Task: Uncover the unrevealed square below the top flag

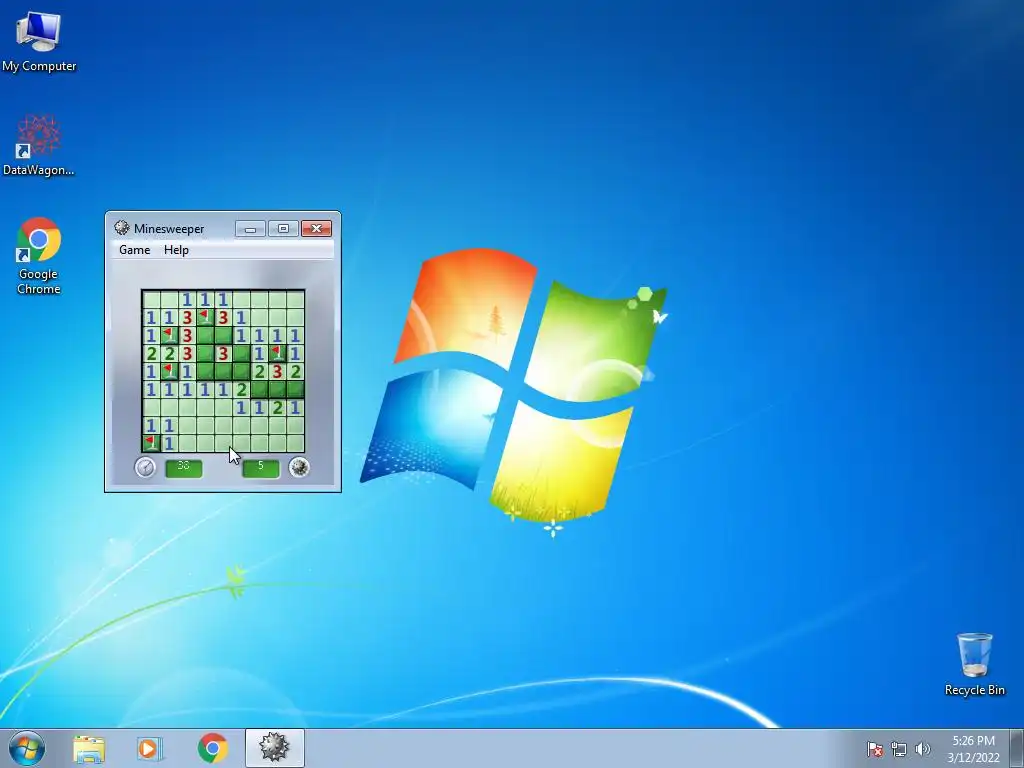Action: point(205,336)
